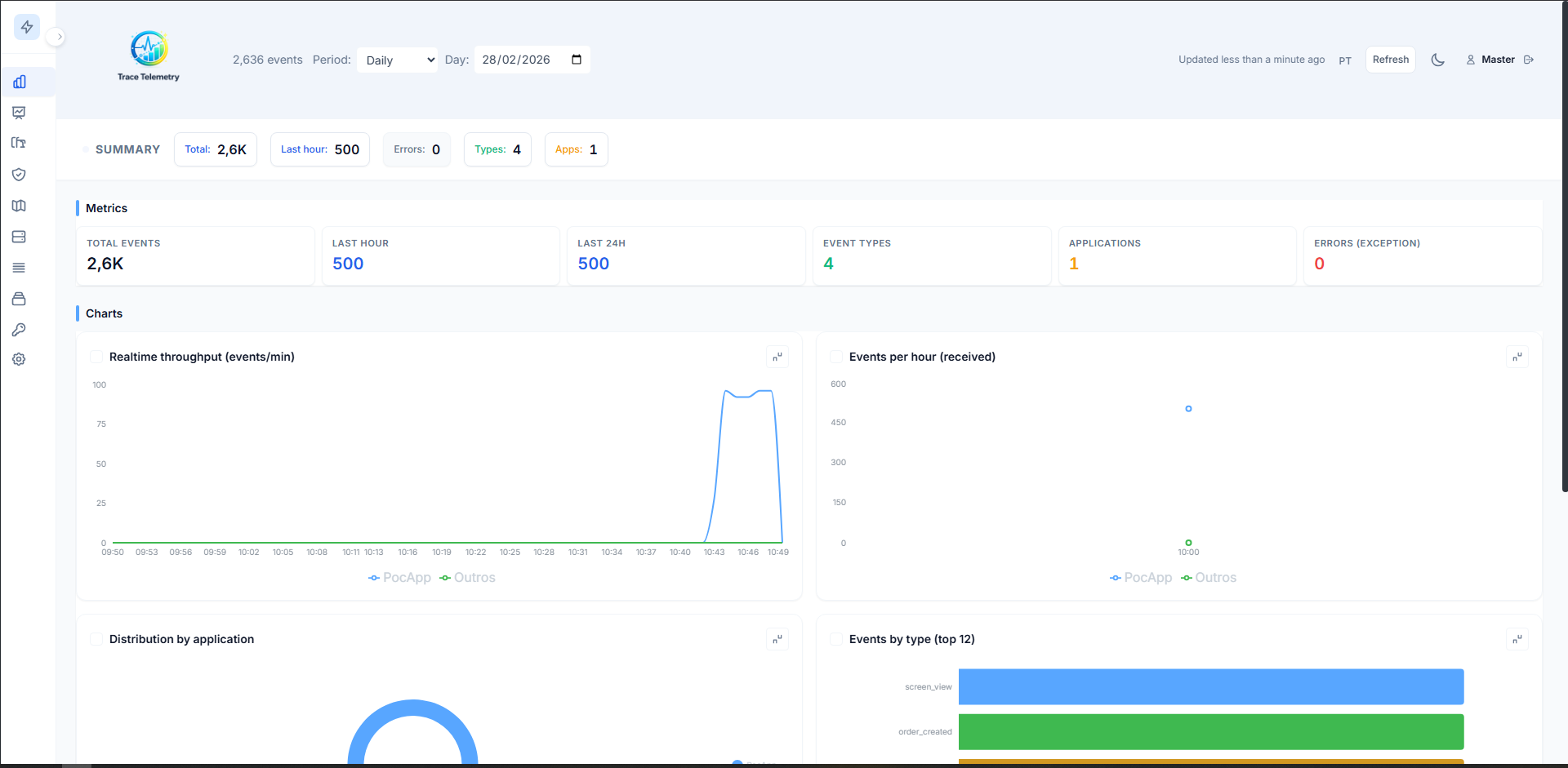Check the Events by type checkbox
Viewport: 1568px width, 768px height.
pyautogui.click(x=836, y=639)
